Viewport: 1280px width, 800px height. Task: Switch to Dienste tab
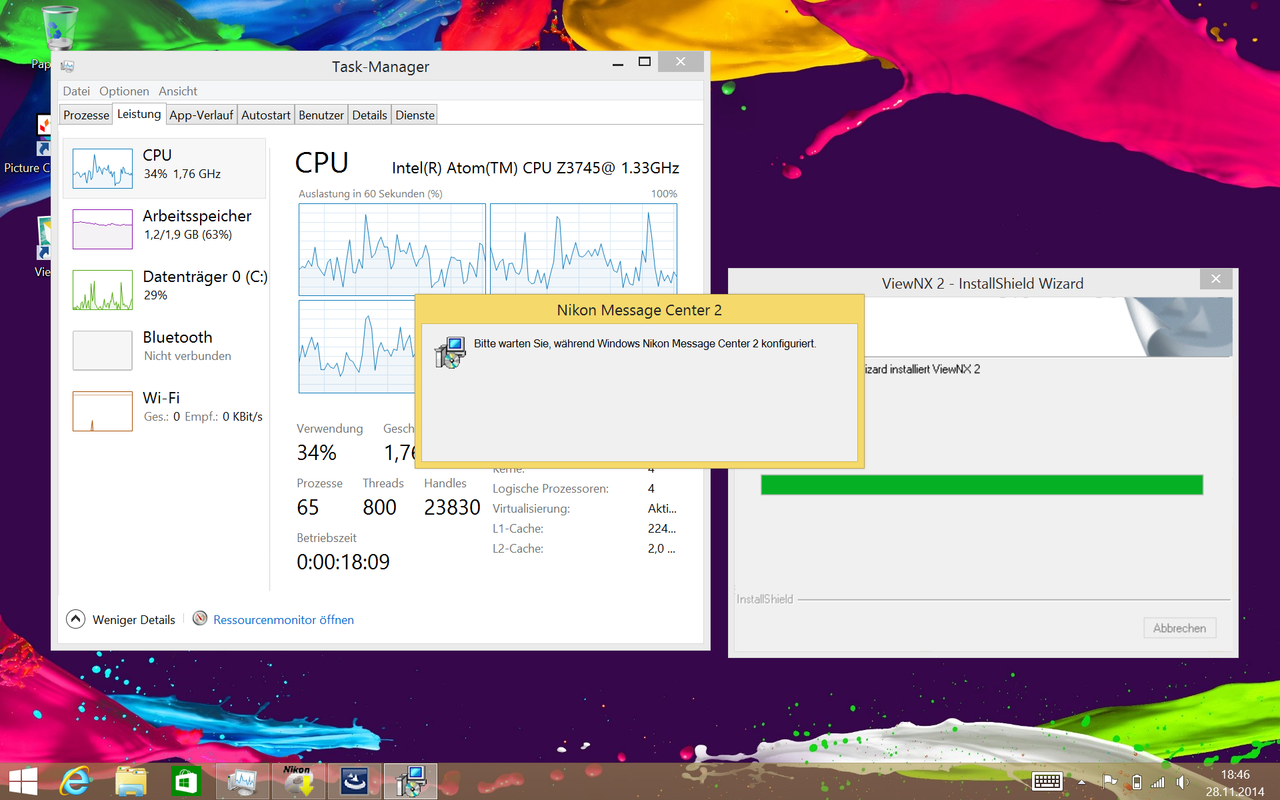tap(415, 115)
